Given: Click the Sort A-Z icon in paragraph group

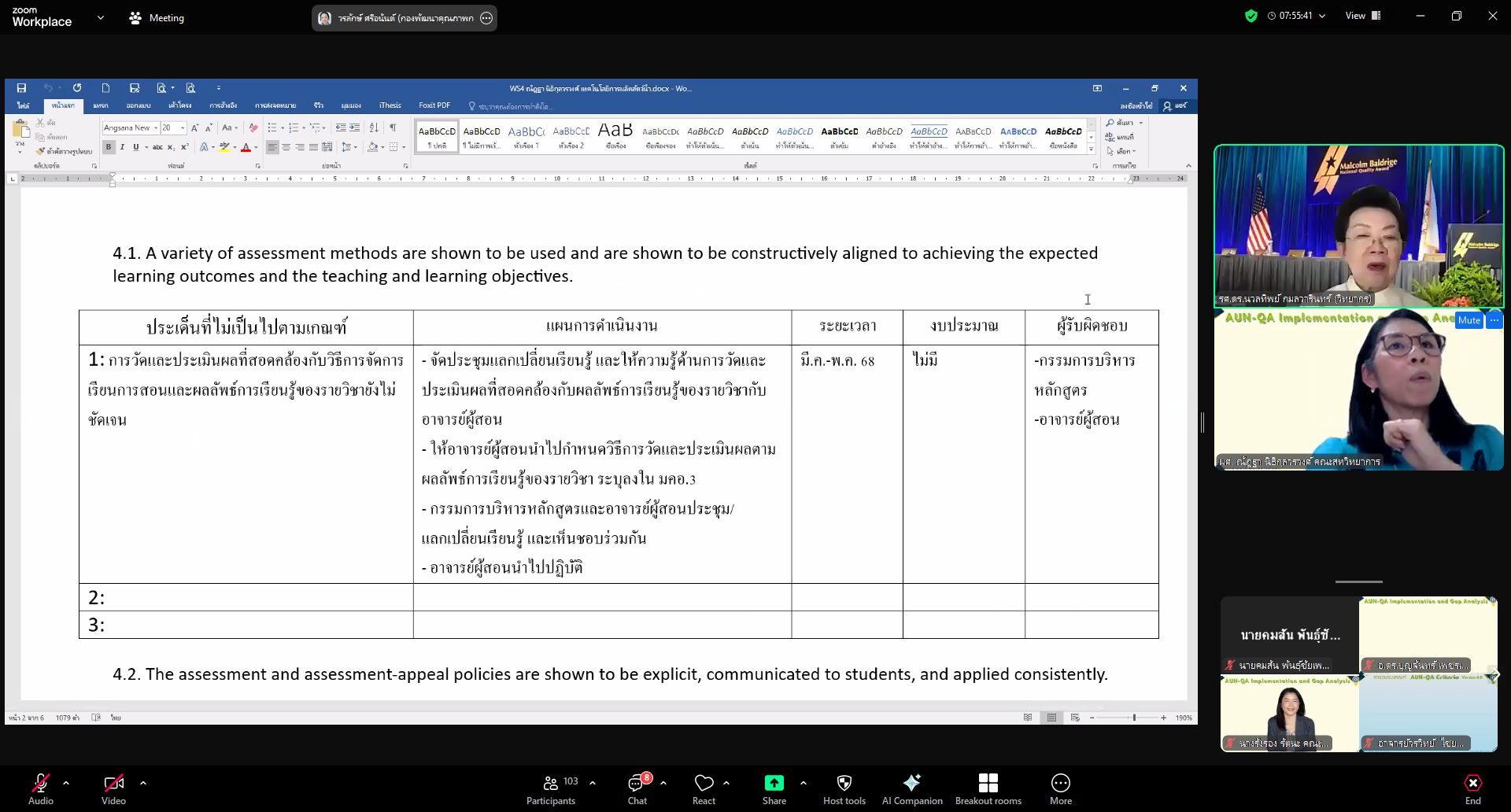Looking at the screenshot, I should pyautogui.click(x=374, y=127).
